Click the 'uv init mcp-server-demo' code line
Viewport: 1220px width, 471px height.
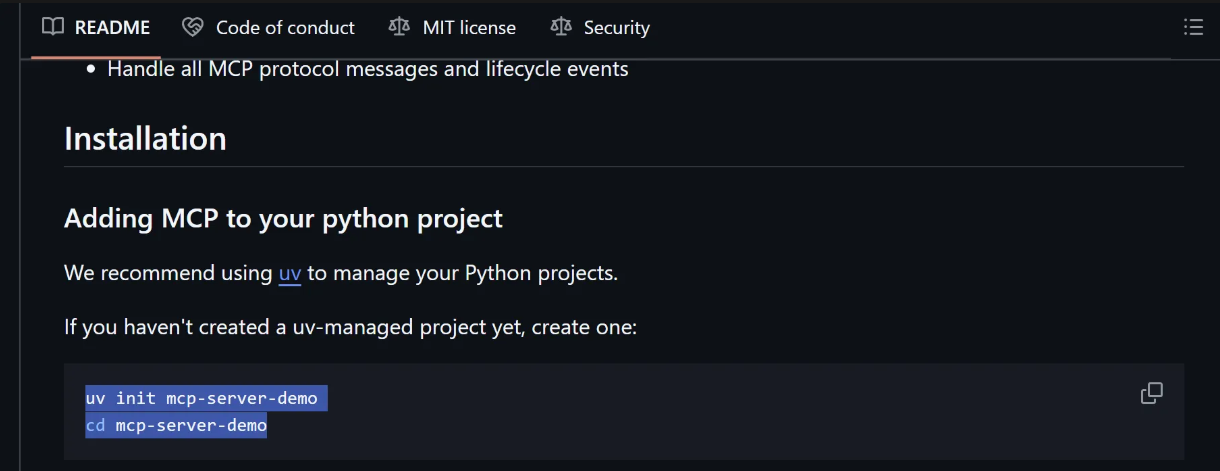point(201,398)
